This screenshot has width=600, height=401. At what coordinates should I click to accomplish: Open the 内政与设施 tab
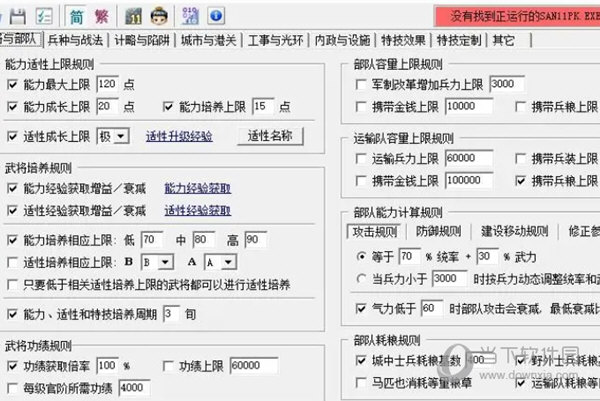(342, 40)
